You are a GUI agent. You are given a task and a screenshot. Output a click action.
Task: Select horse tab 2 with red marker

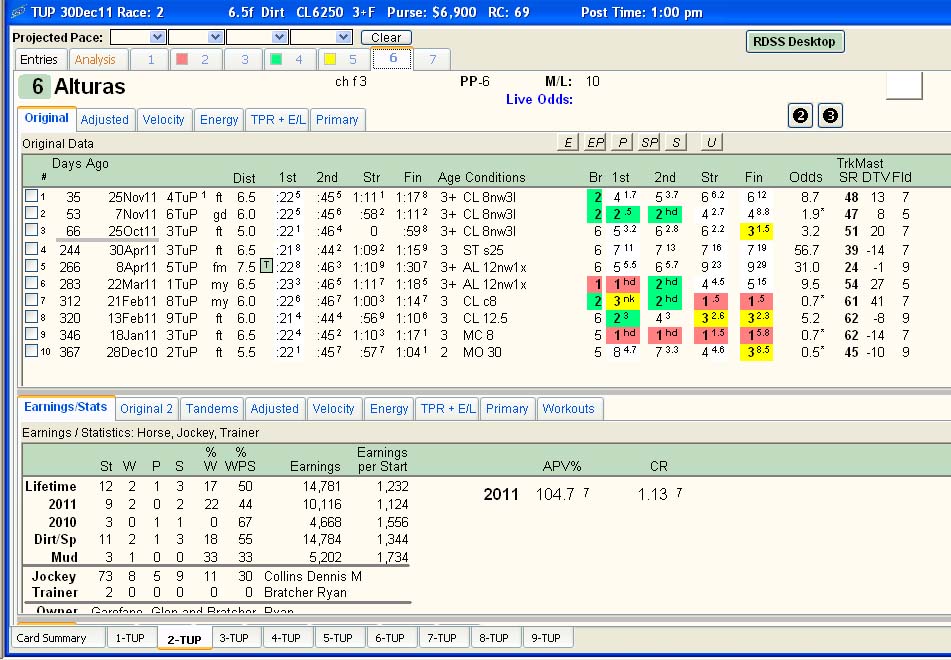[x=196, y=59]
